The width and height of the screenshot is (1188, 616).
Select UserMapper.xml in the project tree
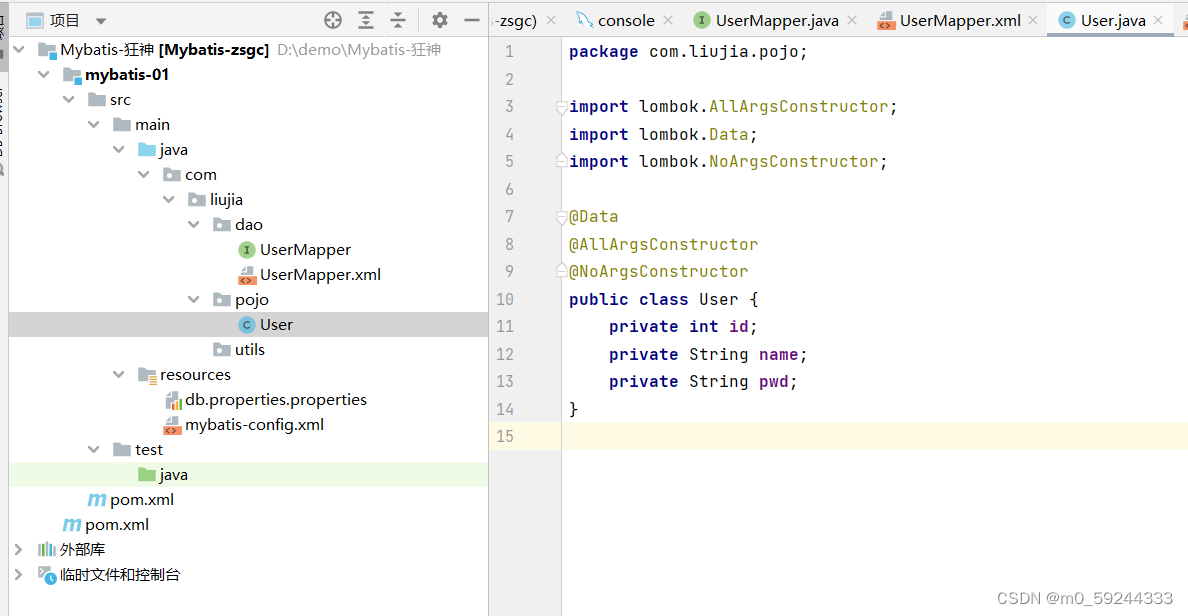[x=320, y=275]
